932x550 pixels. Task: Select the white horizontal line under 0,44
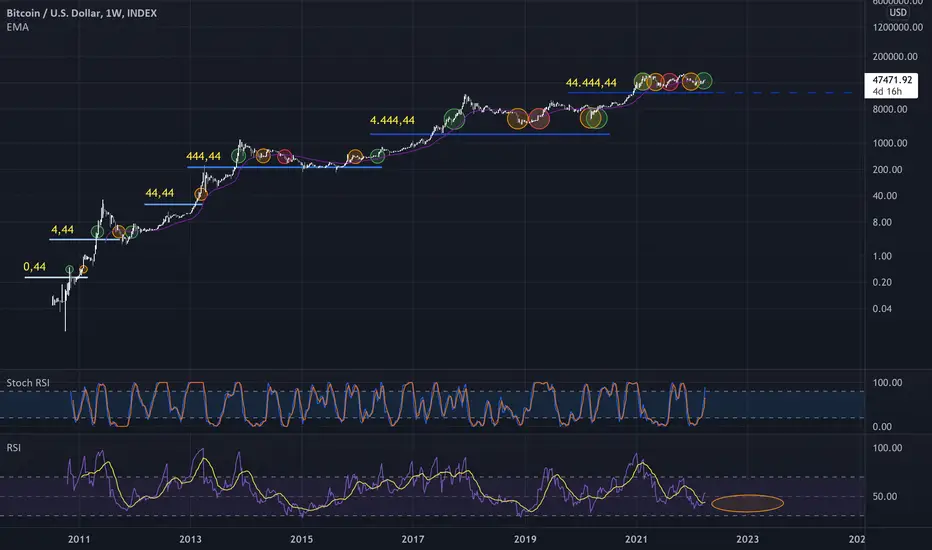(x=56, y=277)
